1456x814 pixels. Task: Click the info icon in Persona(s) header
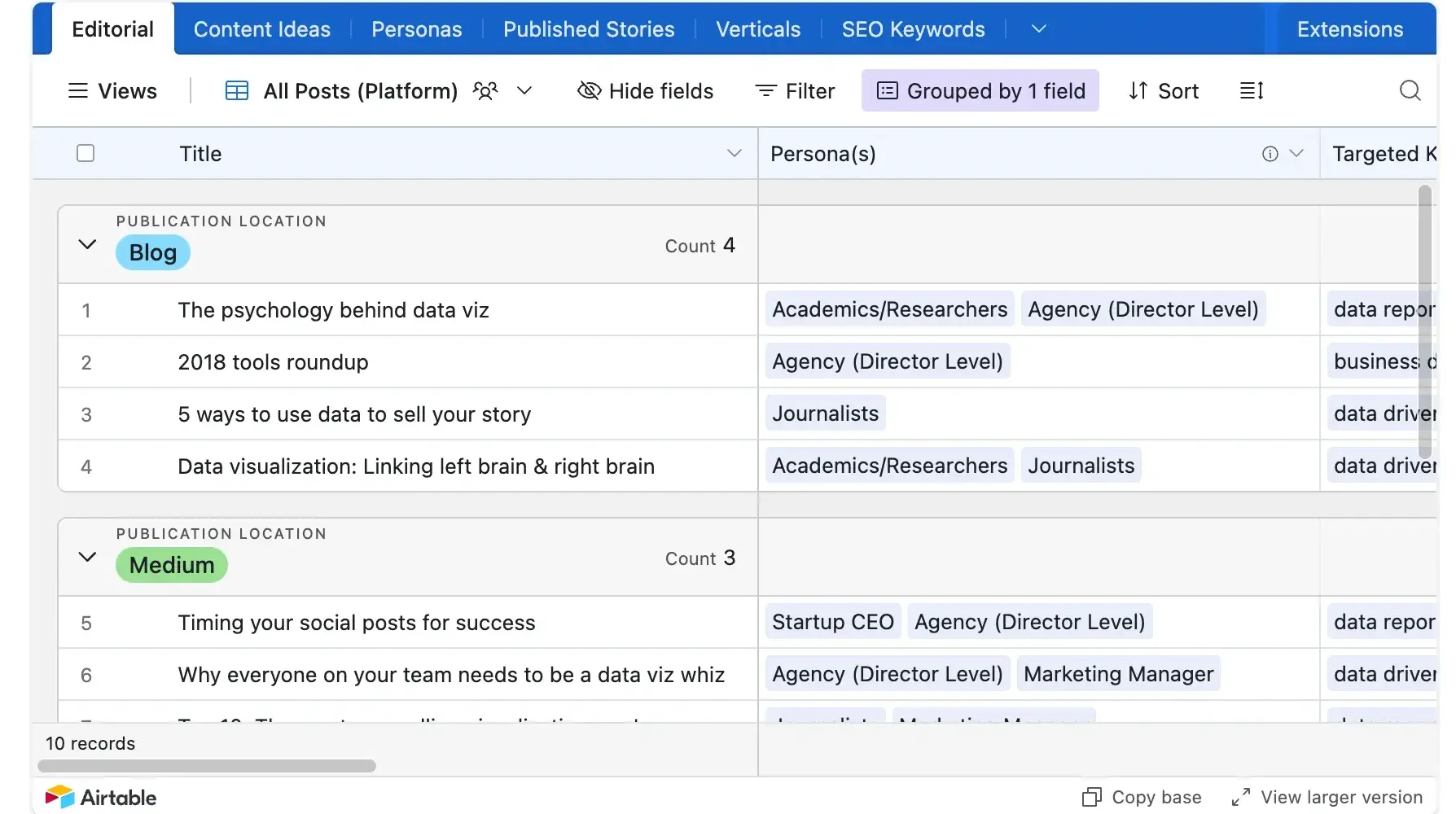1270,153
